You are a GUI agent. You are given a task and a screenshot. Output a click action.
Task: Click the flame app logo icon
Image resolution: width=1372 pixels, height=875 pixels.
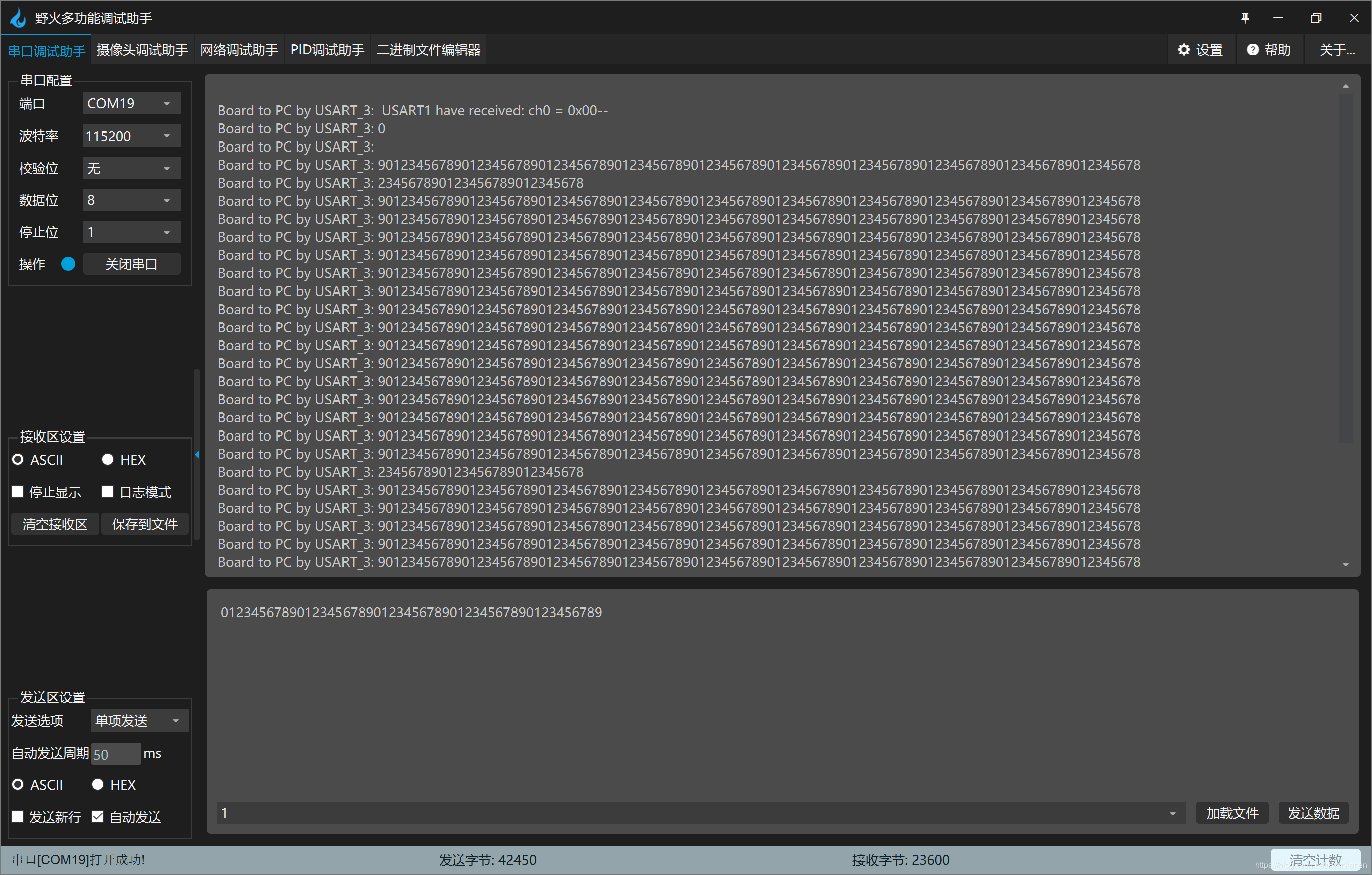tap(18, 18)
